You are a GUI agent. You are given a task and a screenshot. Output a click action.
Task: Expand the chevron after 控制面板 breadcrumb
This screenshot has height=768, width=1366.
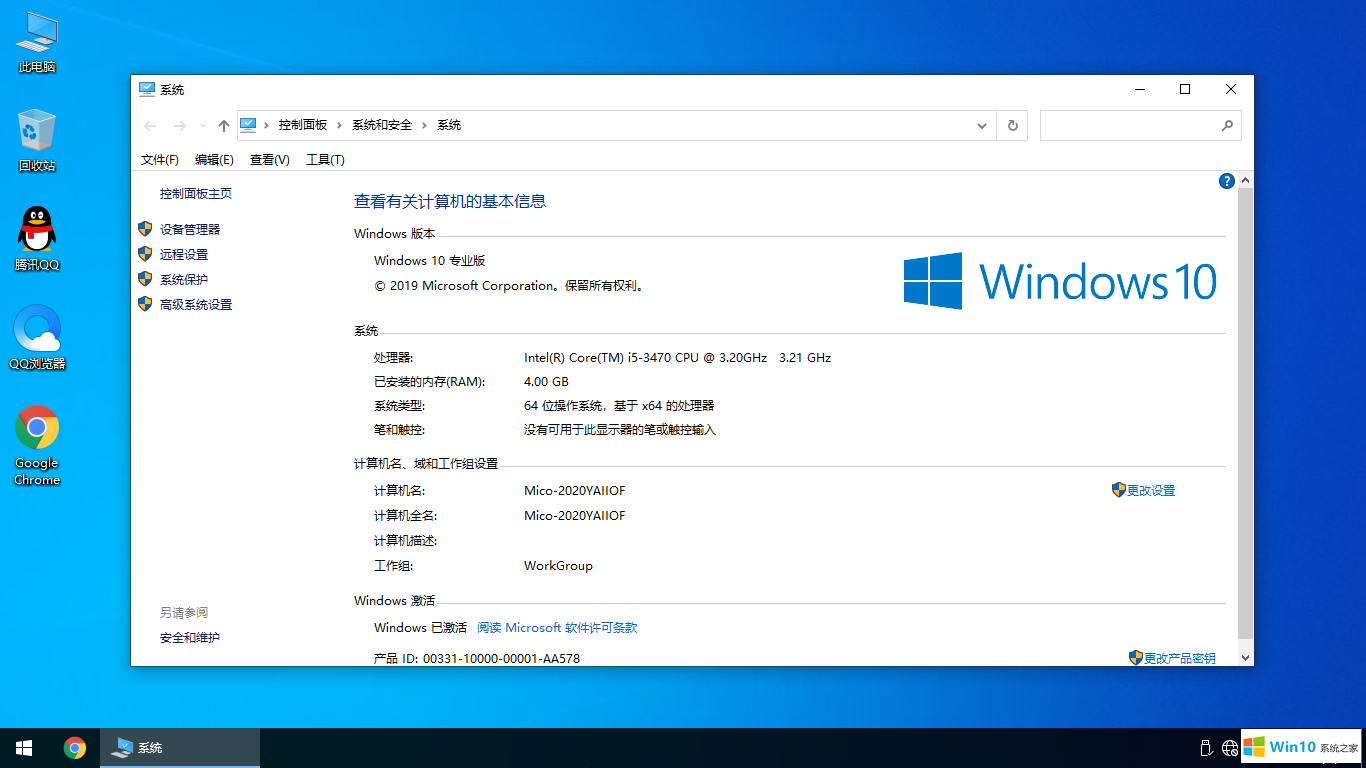[340, 125]
